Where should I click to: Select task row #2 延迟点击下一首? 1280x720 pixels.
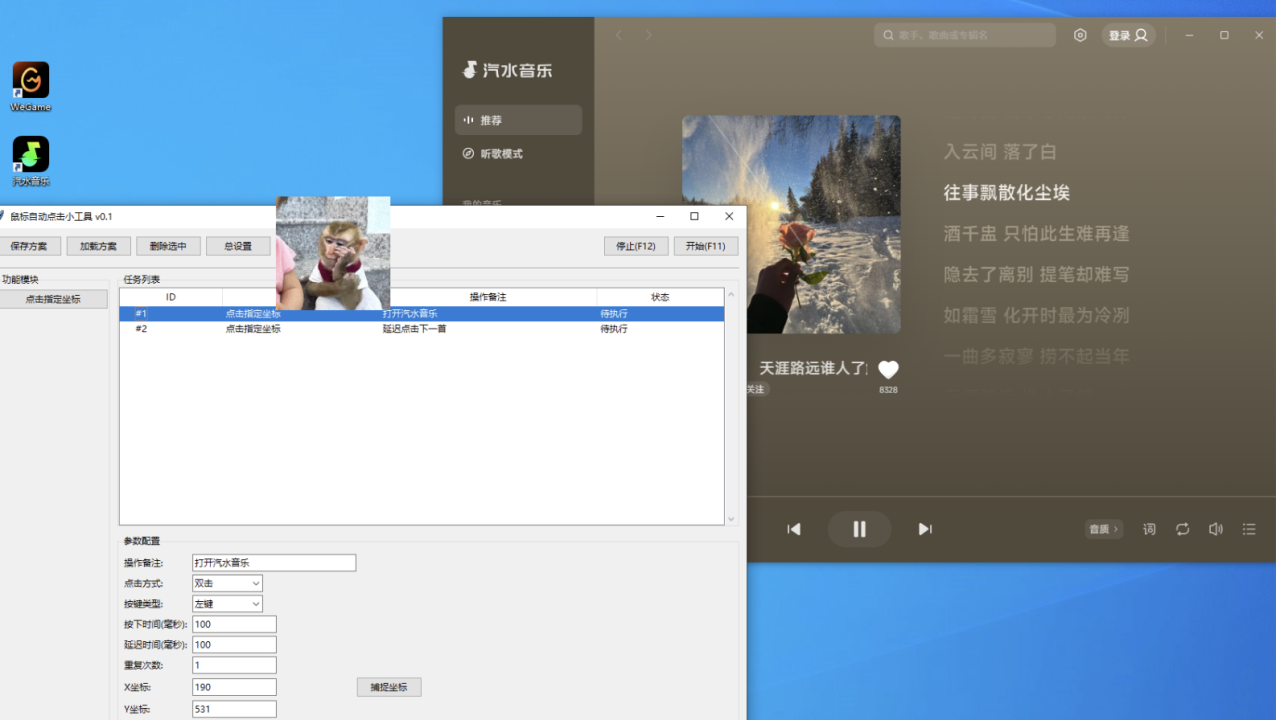421,329
